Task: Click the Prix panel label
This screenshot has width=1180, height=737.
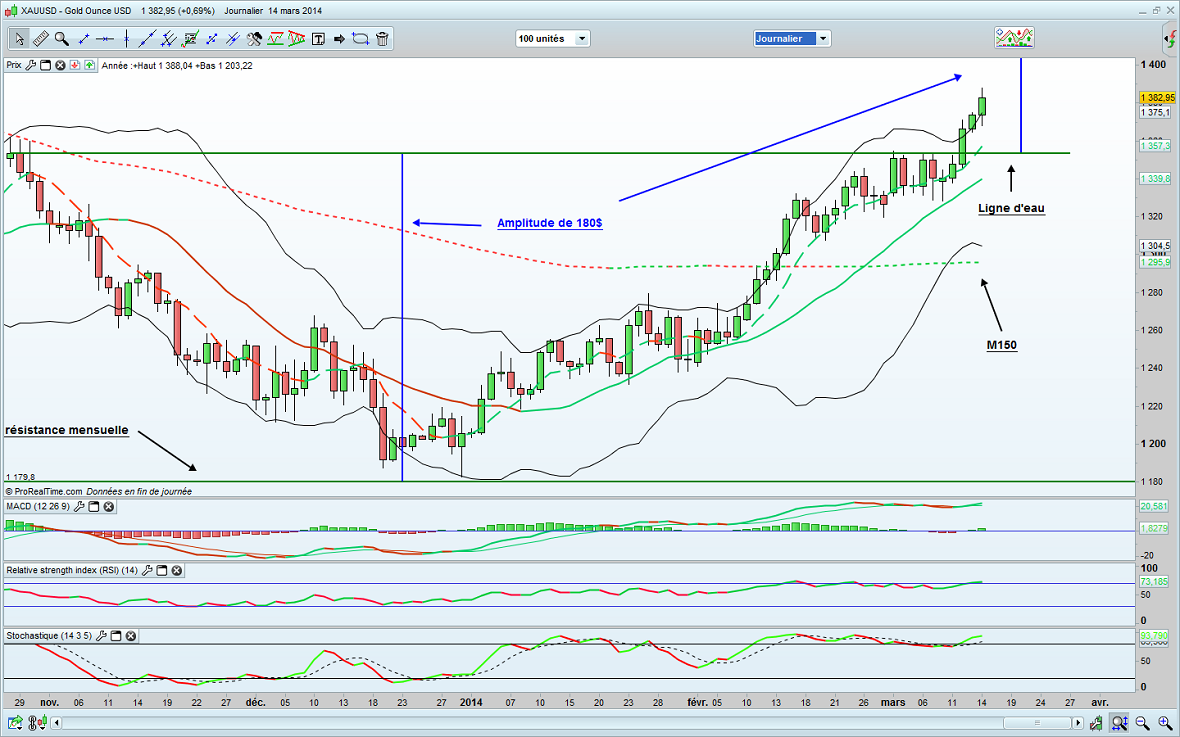Action: [14, 65]
